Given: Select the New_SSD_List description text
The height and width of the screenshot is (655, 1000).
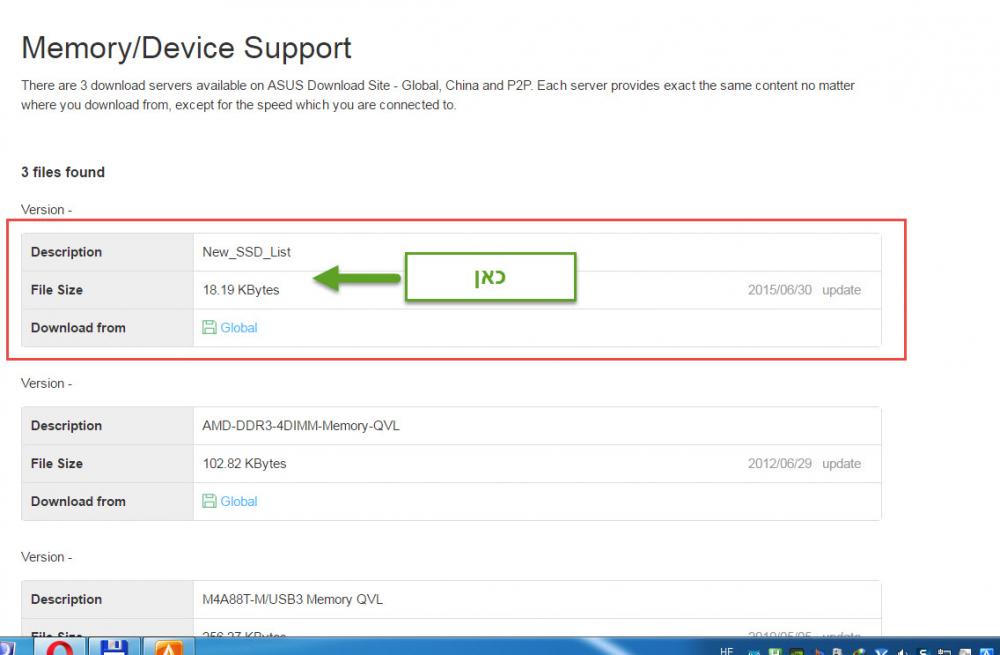Looking at the screenshot, I should [x=246, y=252].
